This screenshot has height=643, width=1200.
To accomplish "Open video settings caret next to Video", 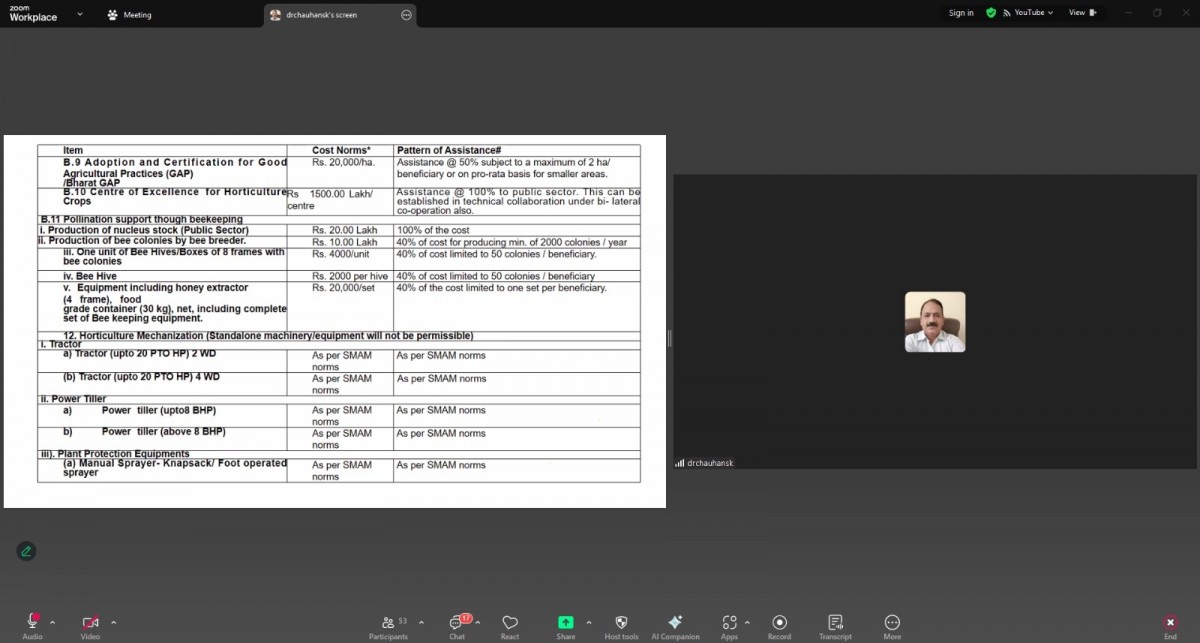I will [113, 622].
